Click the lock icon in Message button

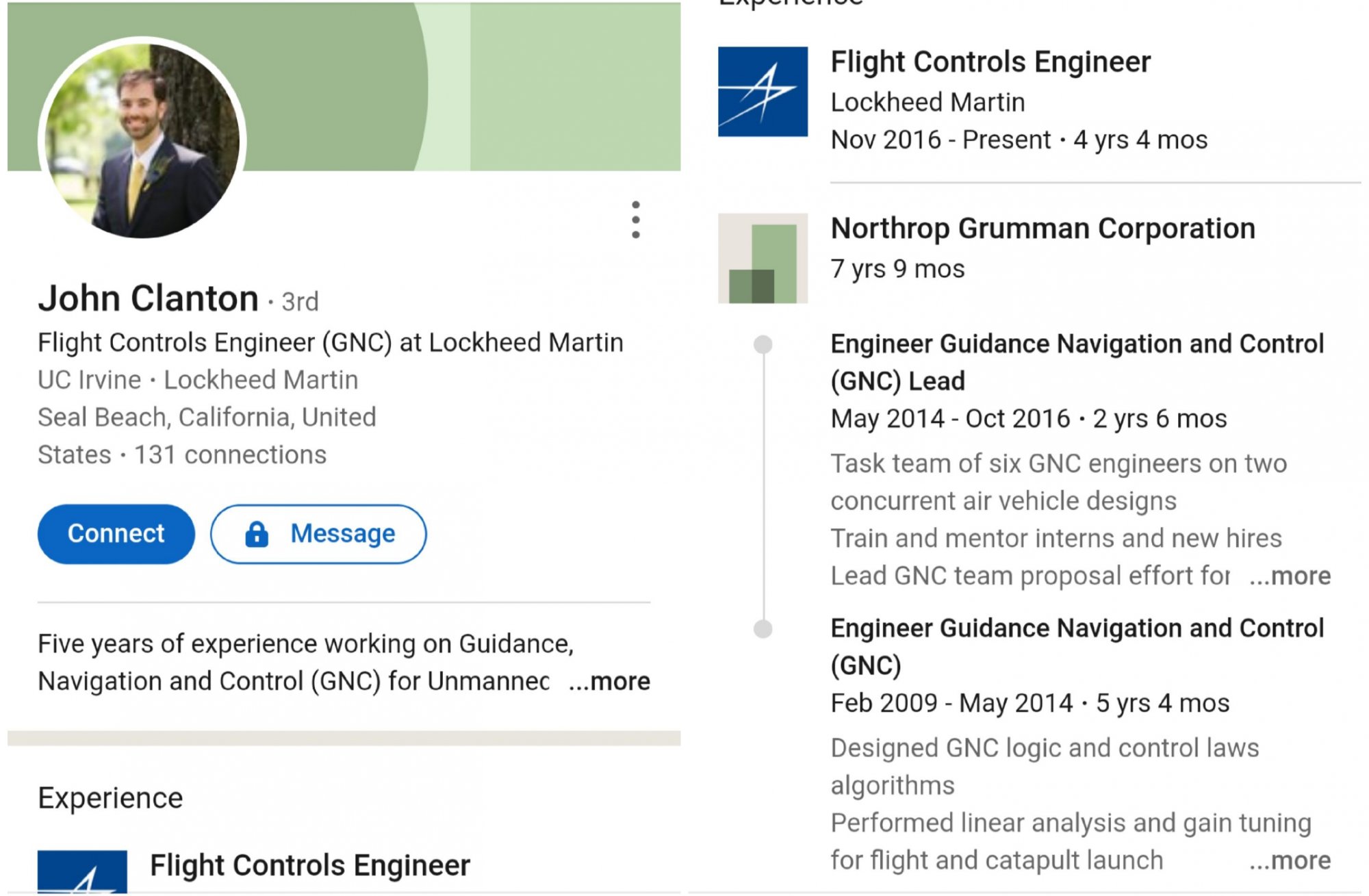(x=257, y=534)
